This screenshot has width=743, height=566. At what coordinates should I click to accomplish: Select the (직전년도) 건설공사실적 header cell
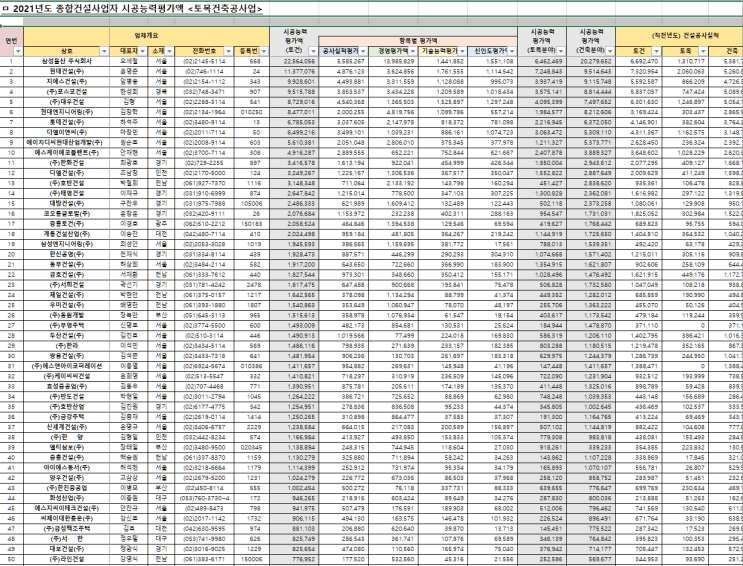pyautogui.click(x=679, y=36)
